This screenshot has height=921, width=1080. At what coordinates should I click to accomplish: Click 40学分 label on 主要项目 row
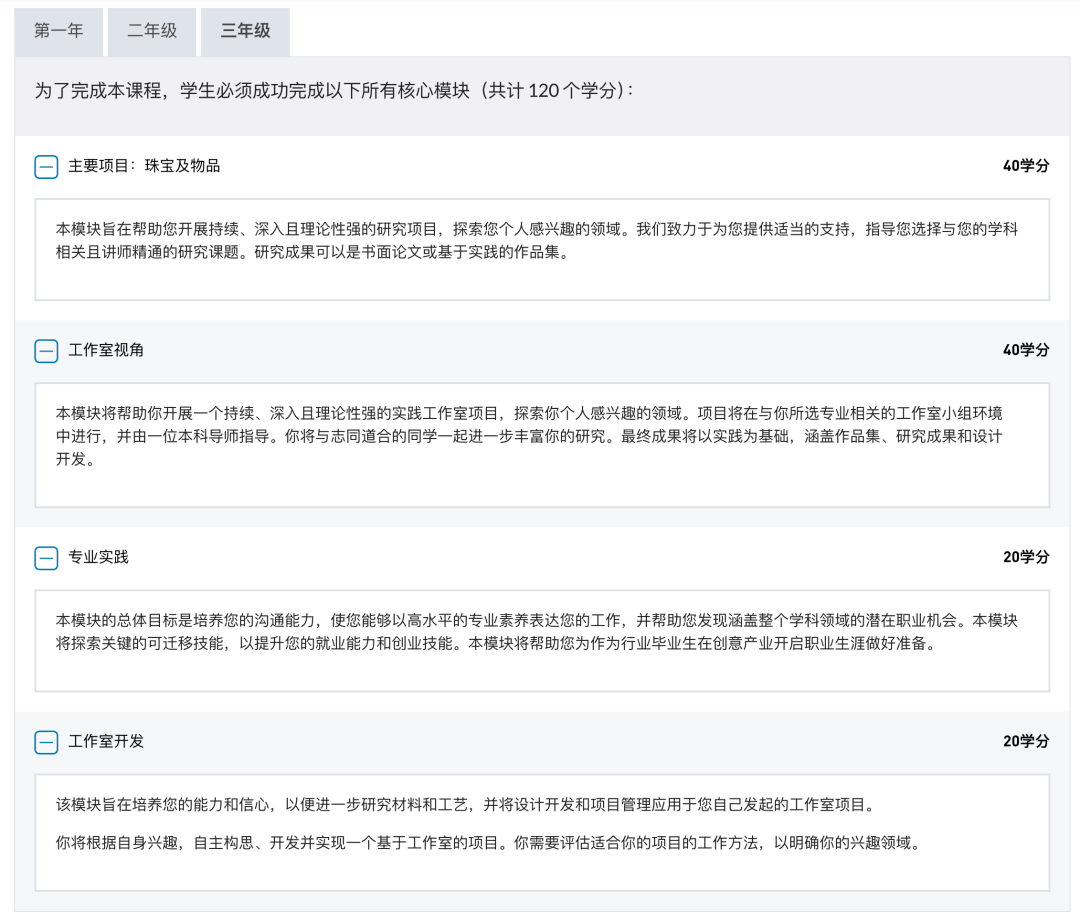click(1025, 166)
